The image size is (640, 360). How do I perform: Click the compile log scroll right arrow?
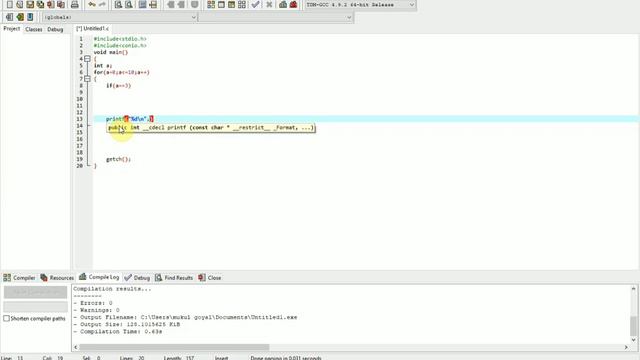click(626, 347)
